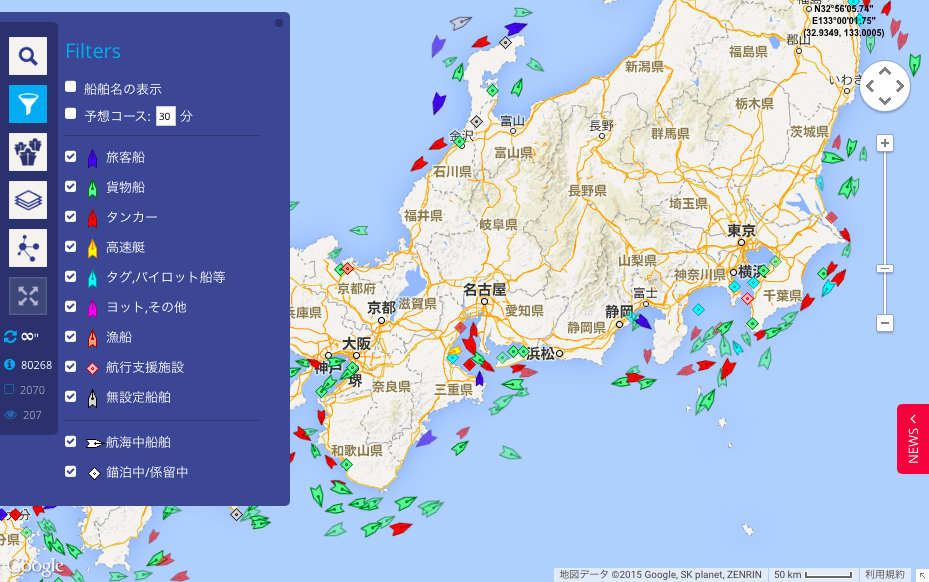Click the eye icon beside 207
Viewport: 929px width, 582px height.
[10, 415]
